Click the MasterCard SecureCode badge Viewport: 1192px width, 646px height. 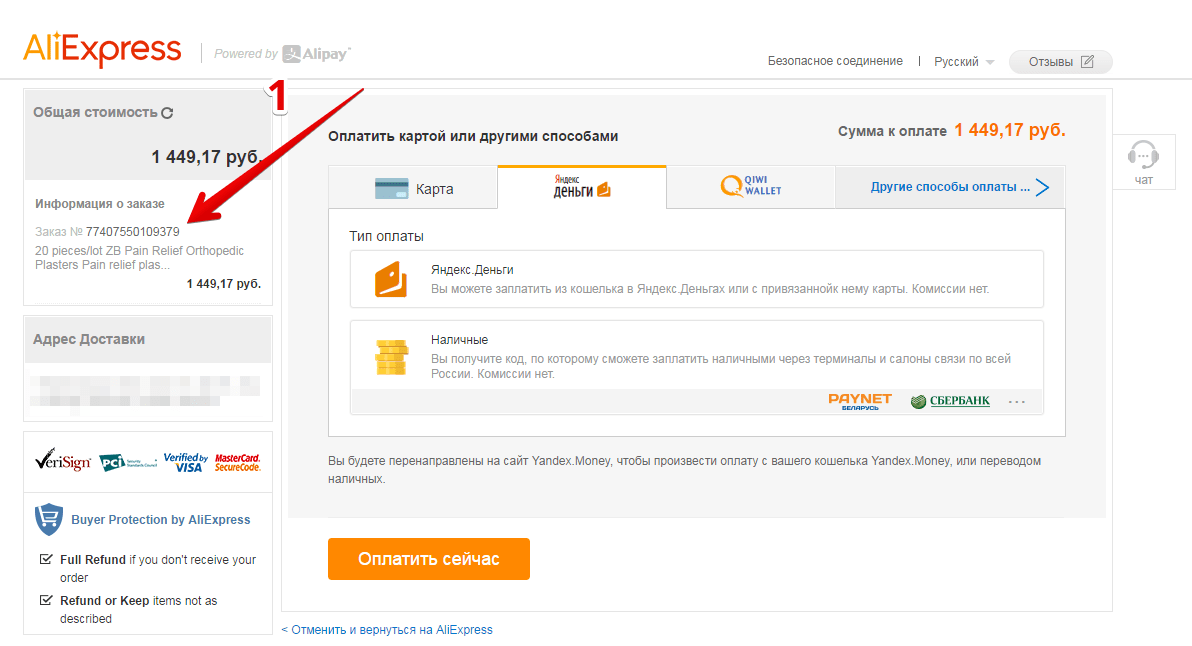[237, 462]
